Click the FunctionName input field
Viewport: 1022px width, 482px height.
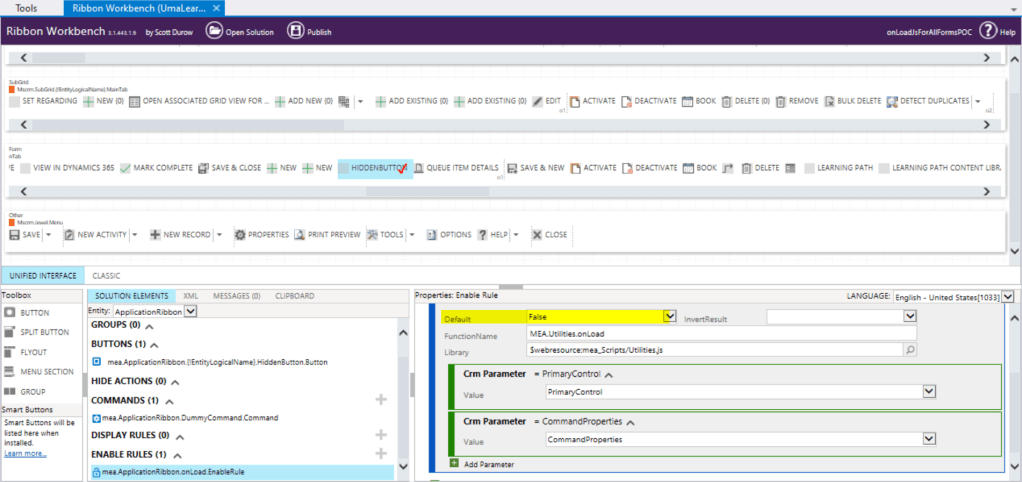pyautogui.click(x=720, y=334)
